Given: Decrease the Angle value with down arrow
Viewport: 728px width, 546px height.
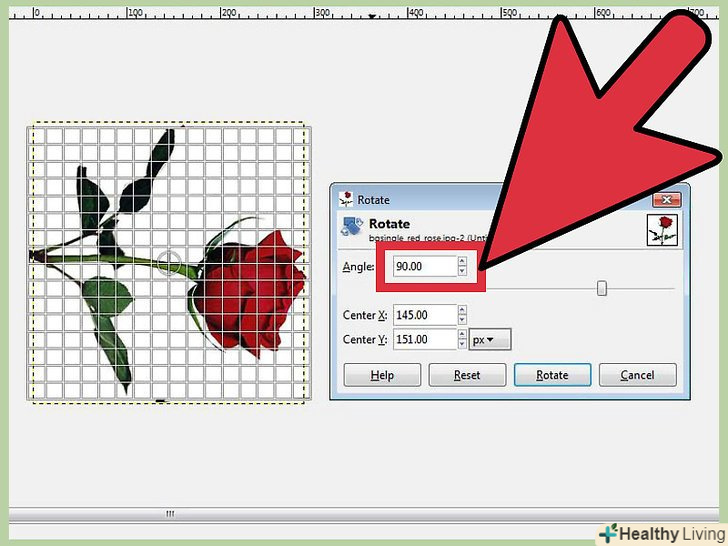Looking at the screenshot, I should pos(462,272).
